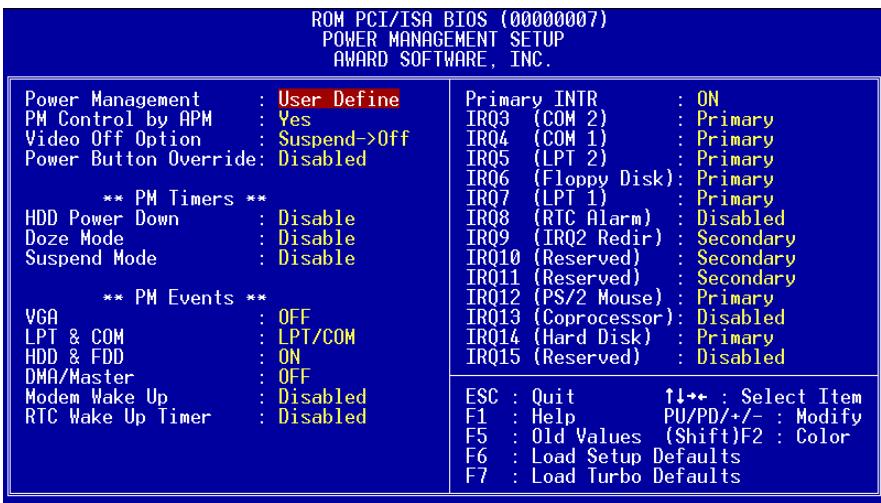Select the IRQ14 Hard Disk Primary value
881x503 pixels.
click(x=735, y=337)
